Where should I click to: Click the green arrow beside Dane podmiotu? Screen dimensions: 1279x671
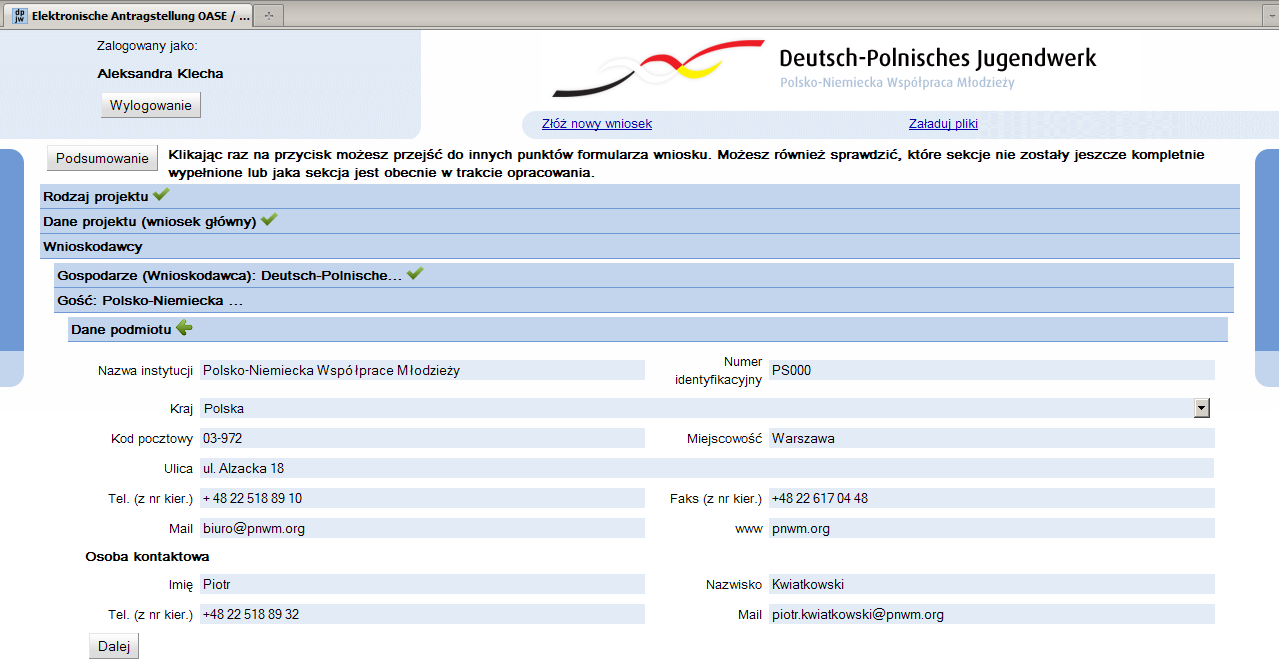coord(184,327)
